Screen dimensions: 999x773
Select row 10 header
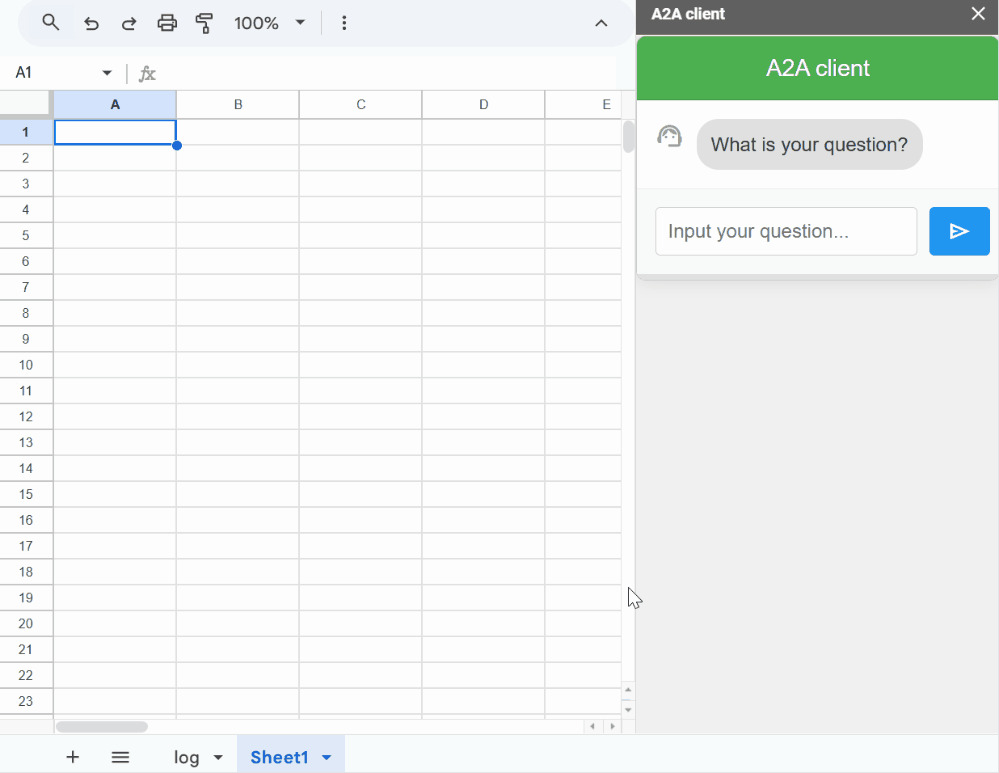click(x=26, y=365)
